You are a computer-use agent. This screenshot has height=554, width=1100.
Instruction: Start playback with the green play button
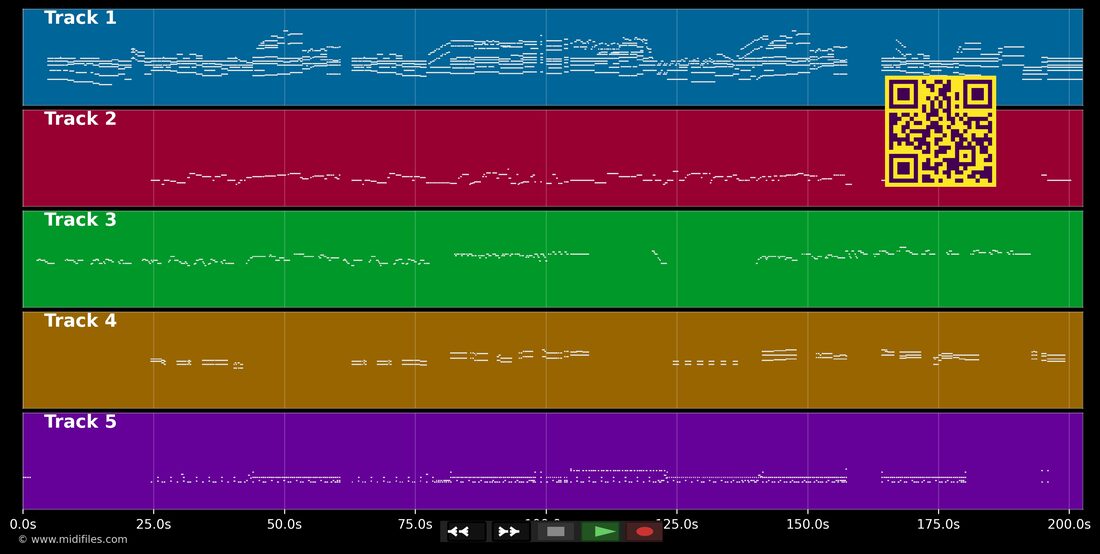click(600, 532)
